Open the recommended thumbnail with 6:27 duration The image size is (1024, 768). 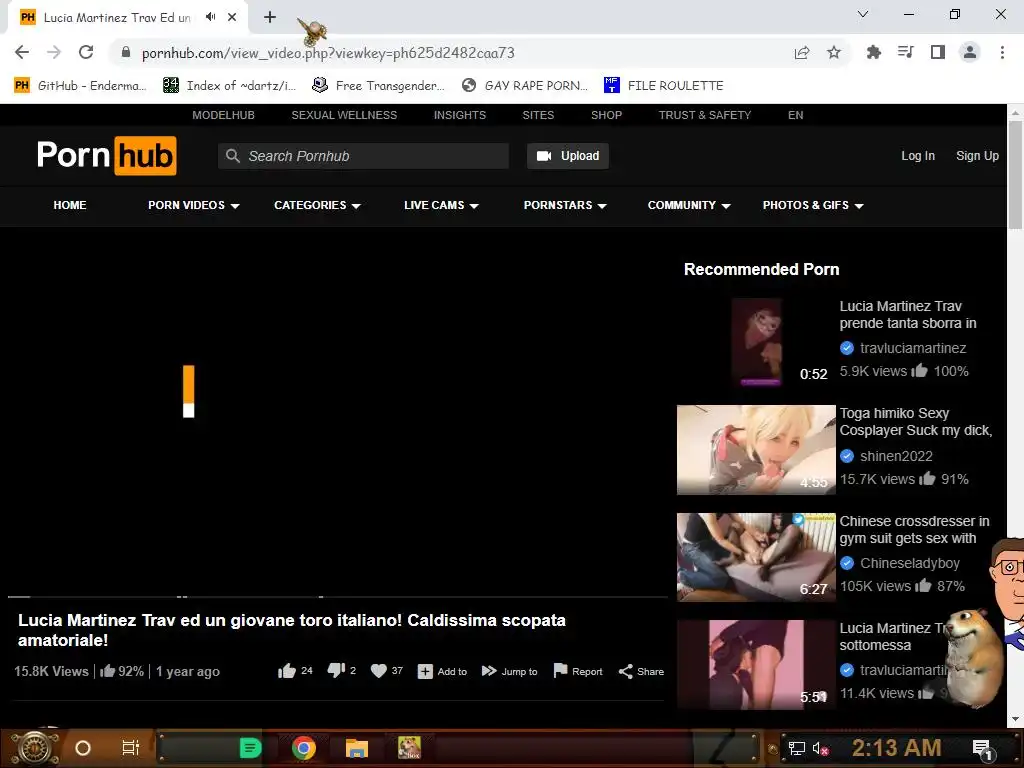[x=756, y=557]
